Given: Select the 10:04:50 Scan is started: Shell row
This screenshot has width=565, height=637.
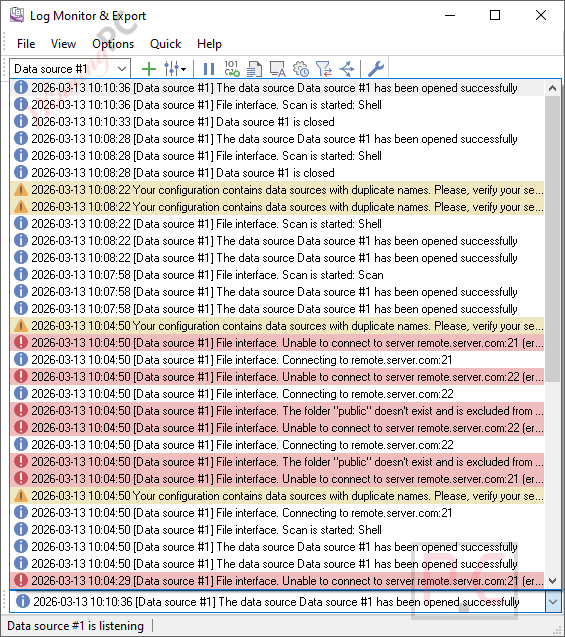Looking at the screenshot, I should 277,530.
